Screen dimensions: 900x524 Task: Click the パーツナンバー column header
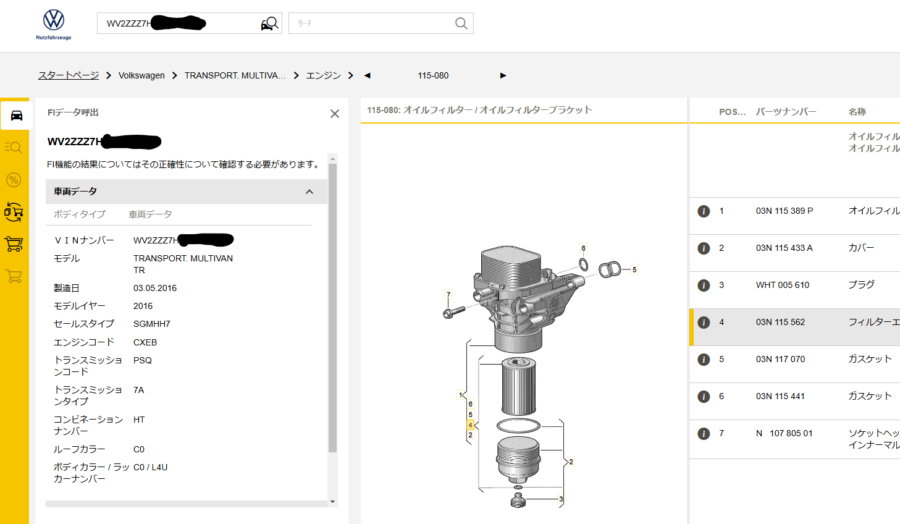tap(786, 112)
